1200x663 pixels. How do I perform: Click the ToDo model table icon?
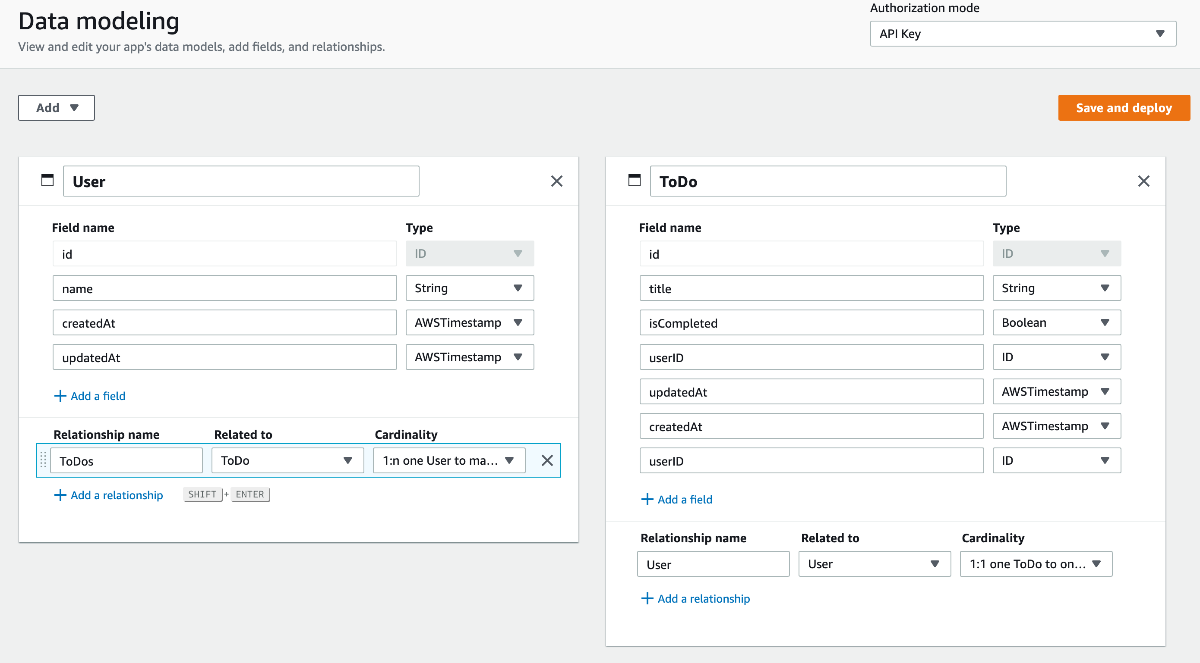pos(634,181)
